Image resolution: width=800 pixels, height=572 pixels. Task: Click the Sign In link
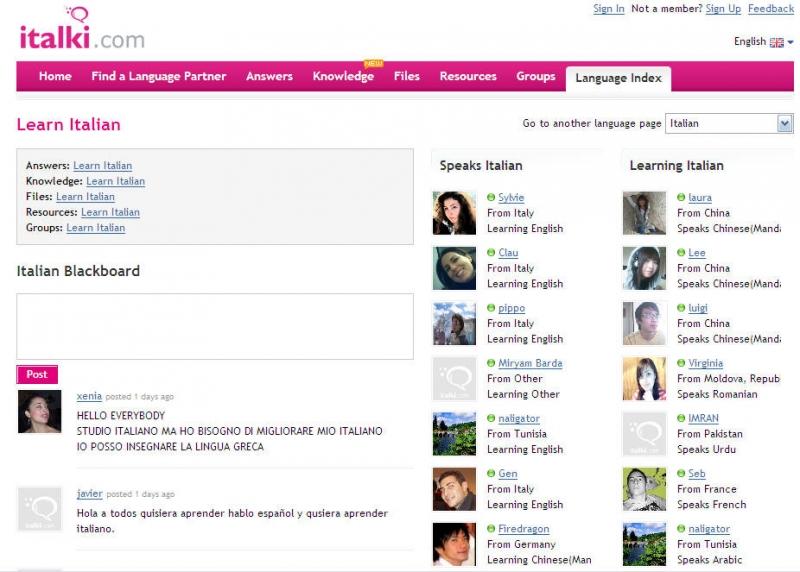point(608,9)
